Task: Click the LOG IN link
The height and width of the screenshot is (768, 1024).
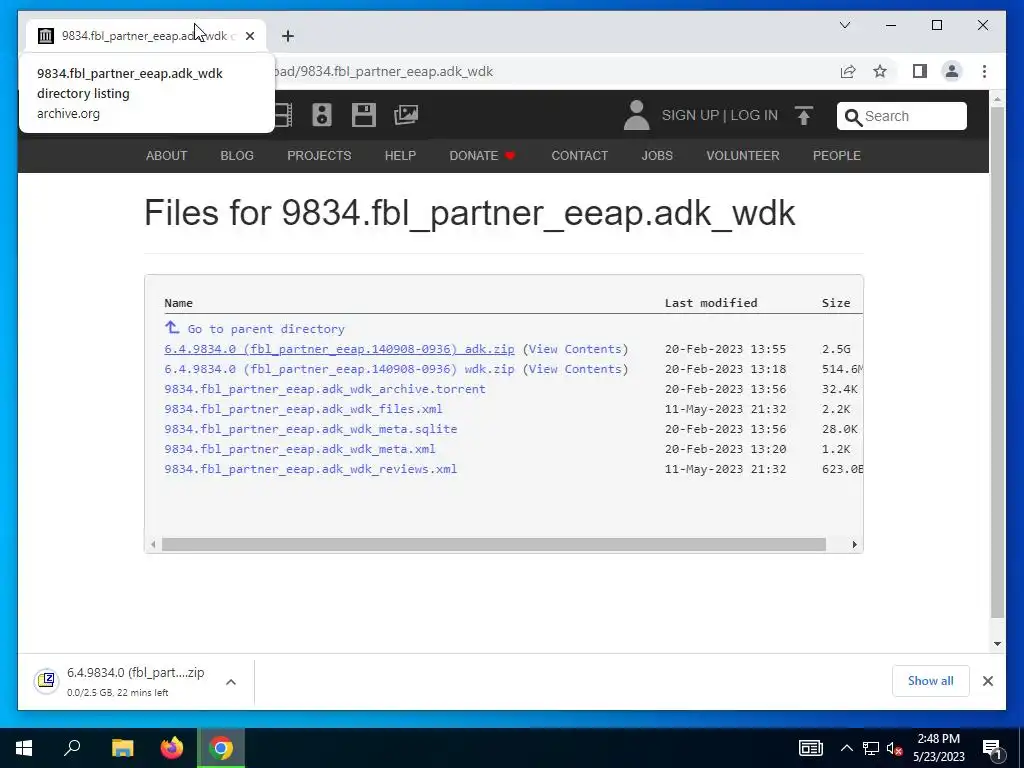Action: click(x=754, y=115)
